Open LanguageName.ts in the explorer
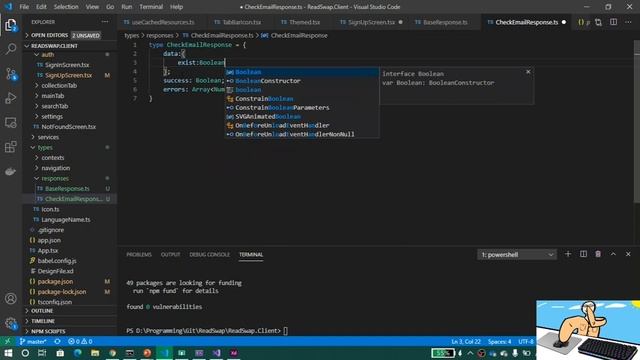Image resolution: width=640 pixels, height=360 pixels. pyautogui.click(x=66, y=220)
